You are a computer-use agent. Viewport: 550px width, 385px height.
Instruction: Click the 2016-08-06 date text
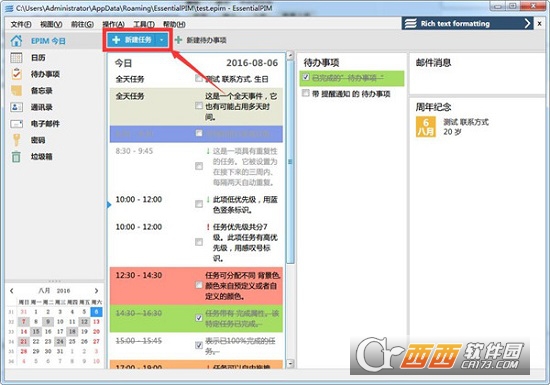[x=252, y=63]
